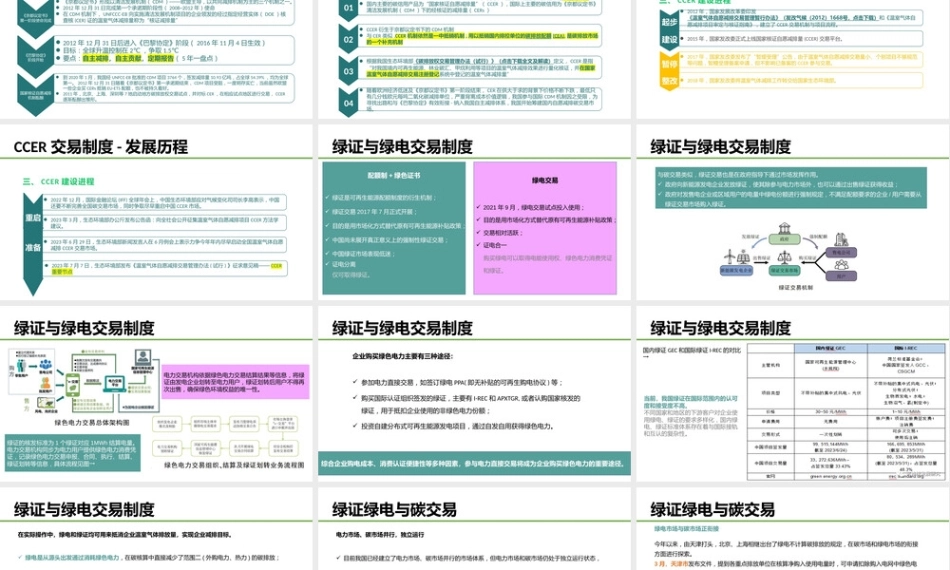Click the 三、CCER 建设进程 heading in 发展历程 slide
Viewport: 950px width, 570px height.
click(x=59, y=181)
